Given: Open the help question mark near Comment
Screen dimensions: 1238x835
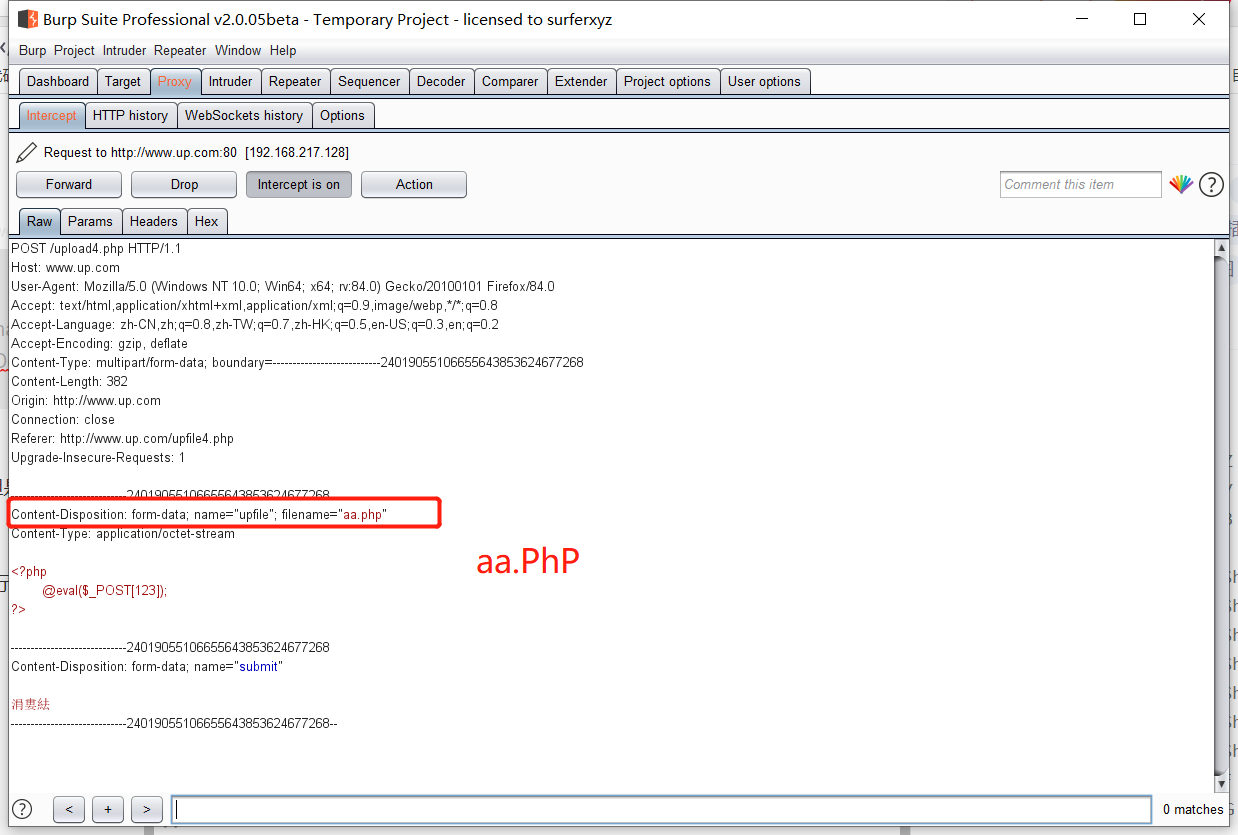Looking at the screenshot, I should click(x=1211, y=184).
